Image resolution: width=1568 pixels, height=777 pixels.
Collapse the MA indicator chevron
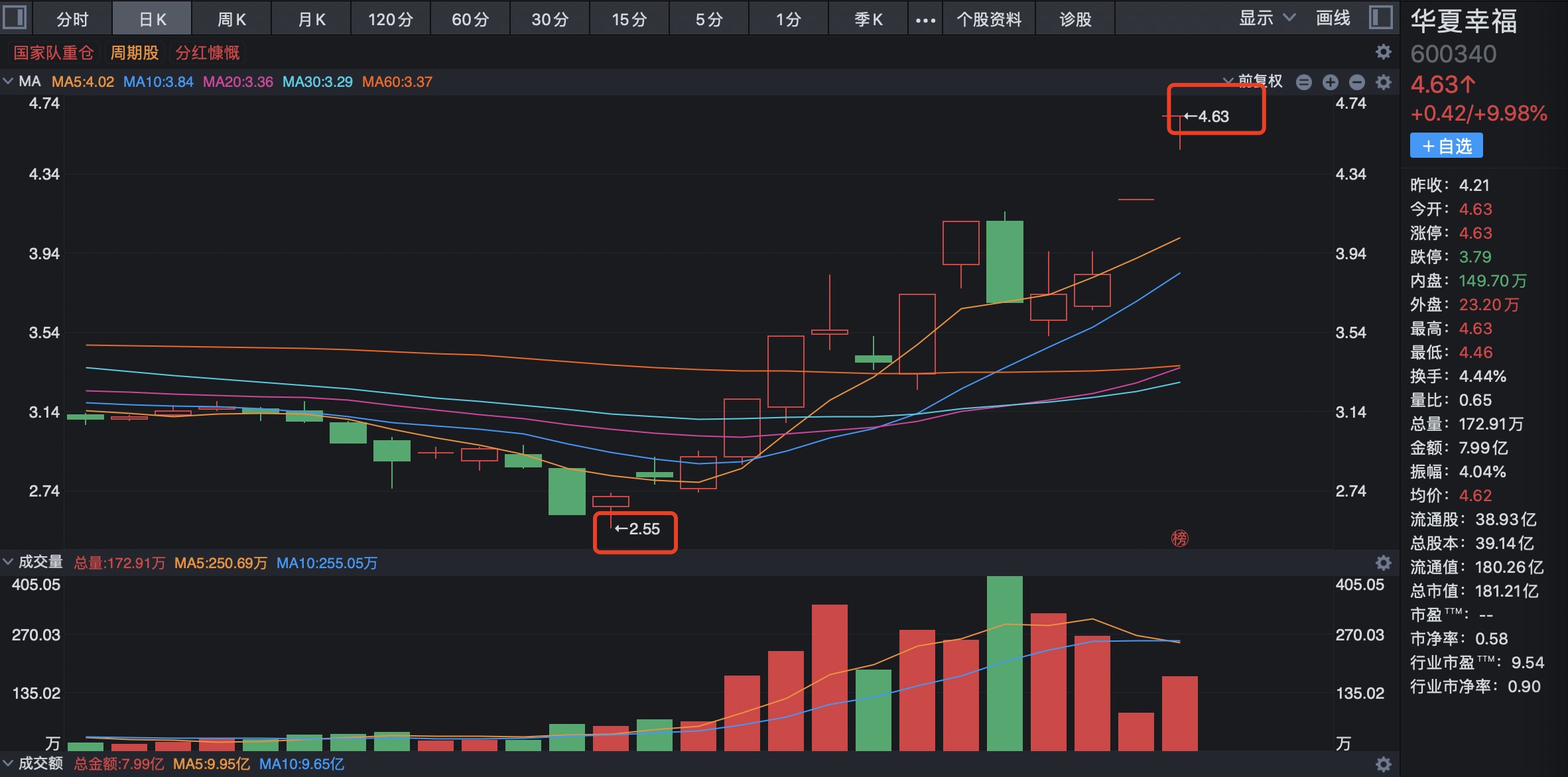(9, 82)
